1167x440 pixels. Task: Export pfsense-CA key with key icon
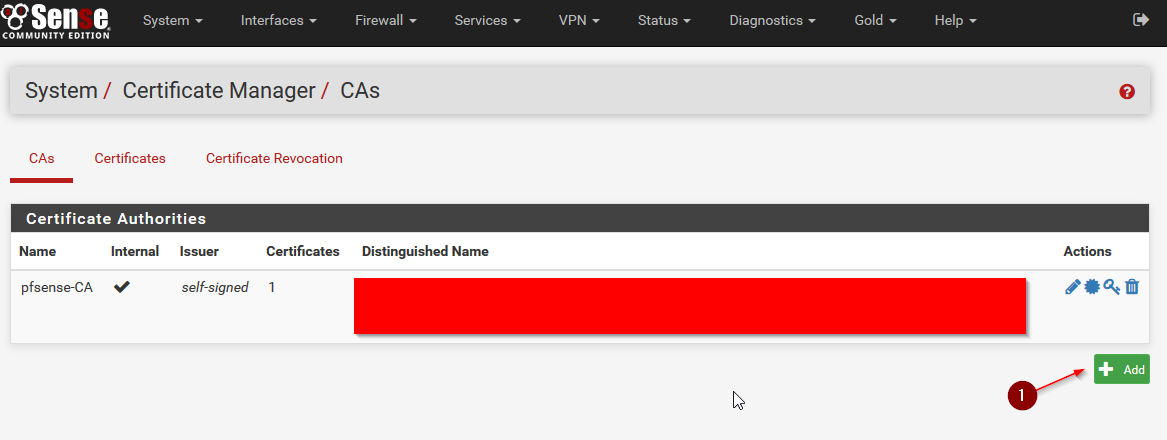pos(1112,287)
